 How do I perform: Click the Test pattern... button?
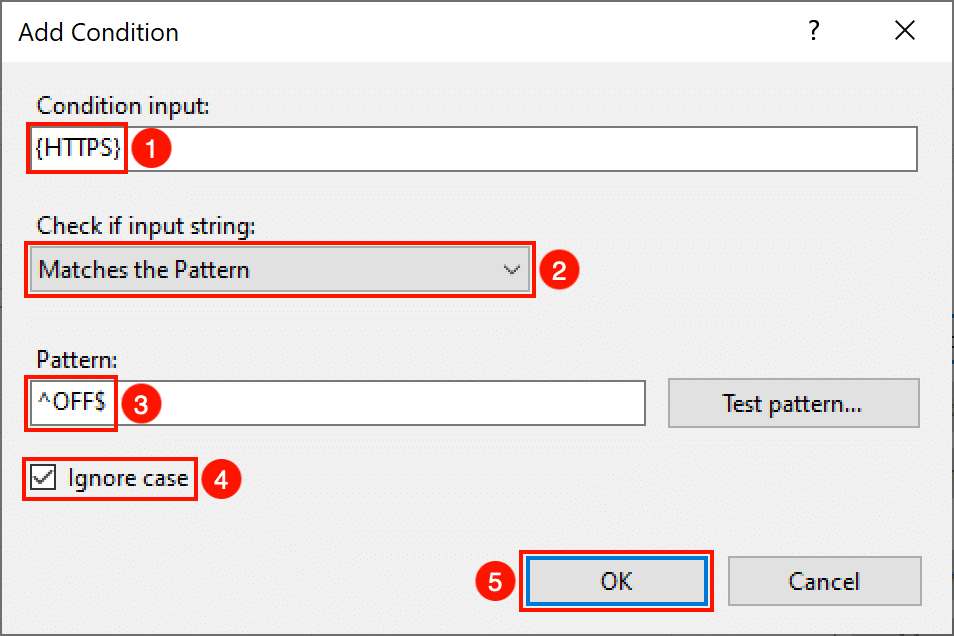(793, 403)
